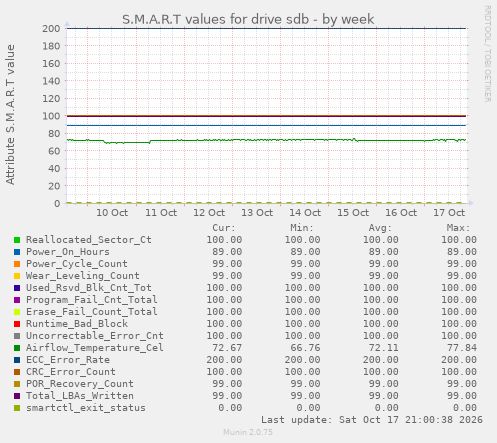This screenshot has width=497, height=443.
Task: Select the Erase_Fail_Count_Total legend label
Action: point(92,312)
